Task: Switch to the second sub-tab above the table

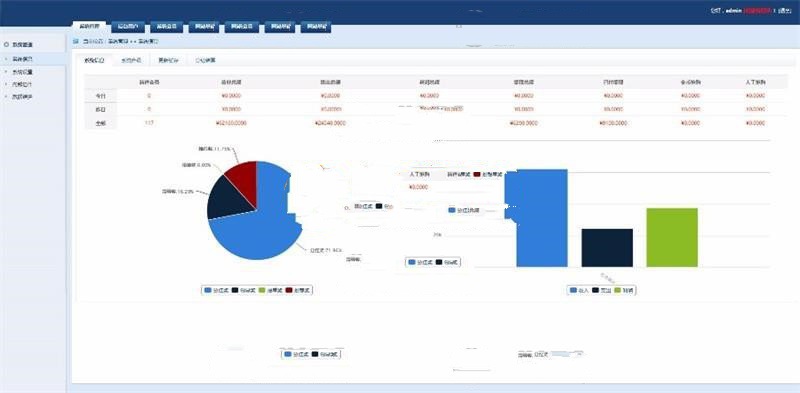Action: click(131, 60)
